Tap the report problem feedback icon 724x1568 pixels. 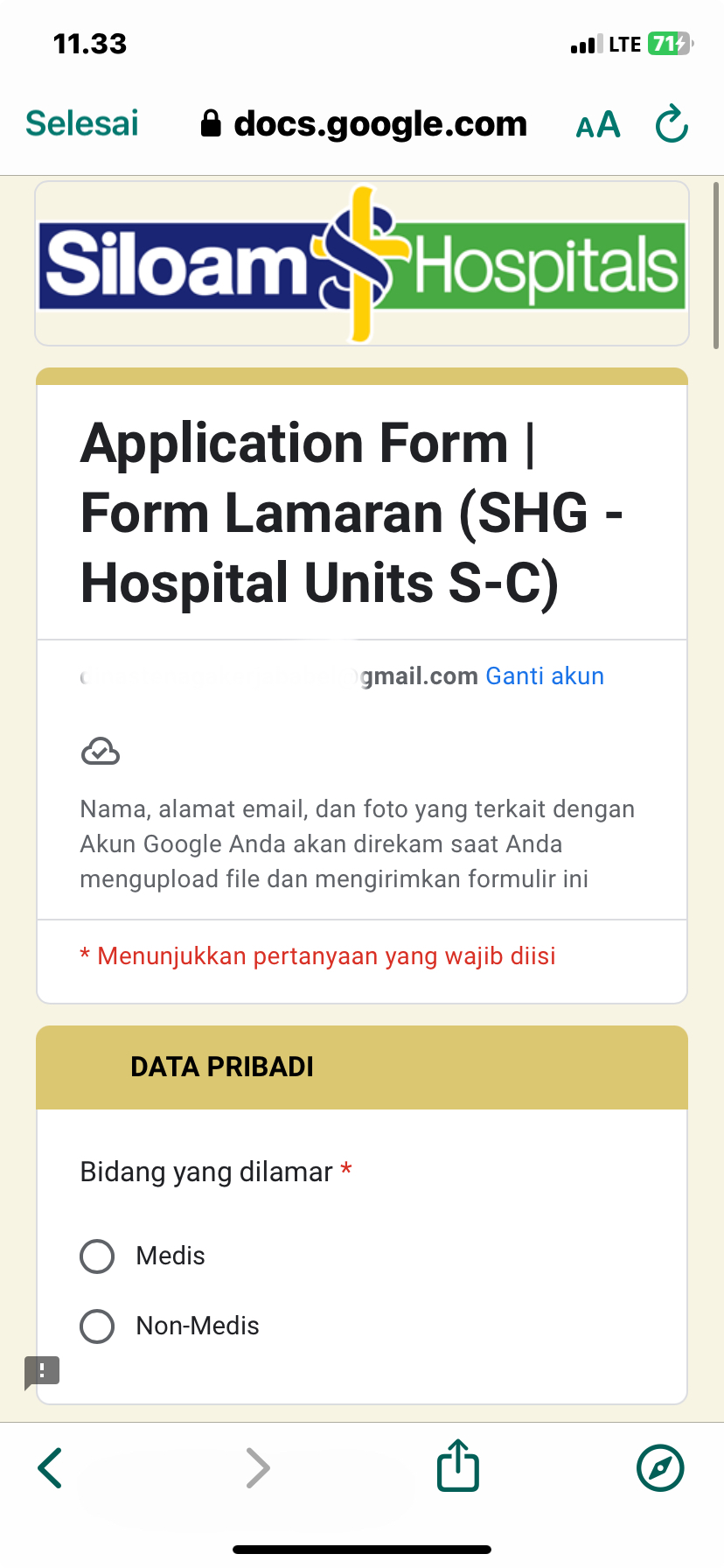tap(42, 1371)
